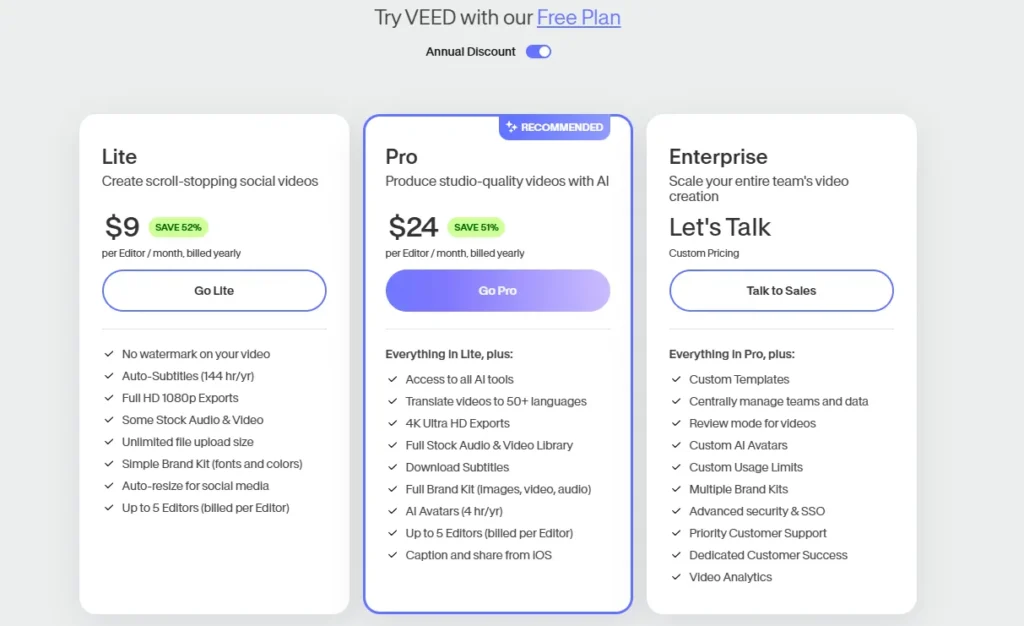Viewport: 1024px width, 626px height.
Task: Click the Save 51% badge
Action: click(476, 227)
